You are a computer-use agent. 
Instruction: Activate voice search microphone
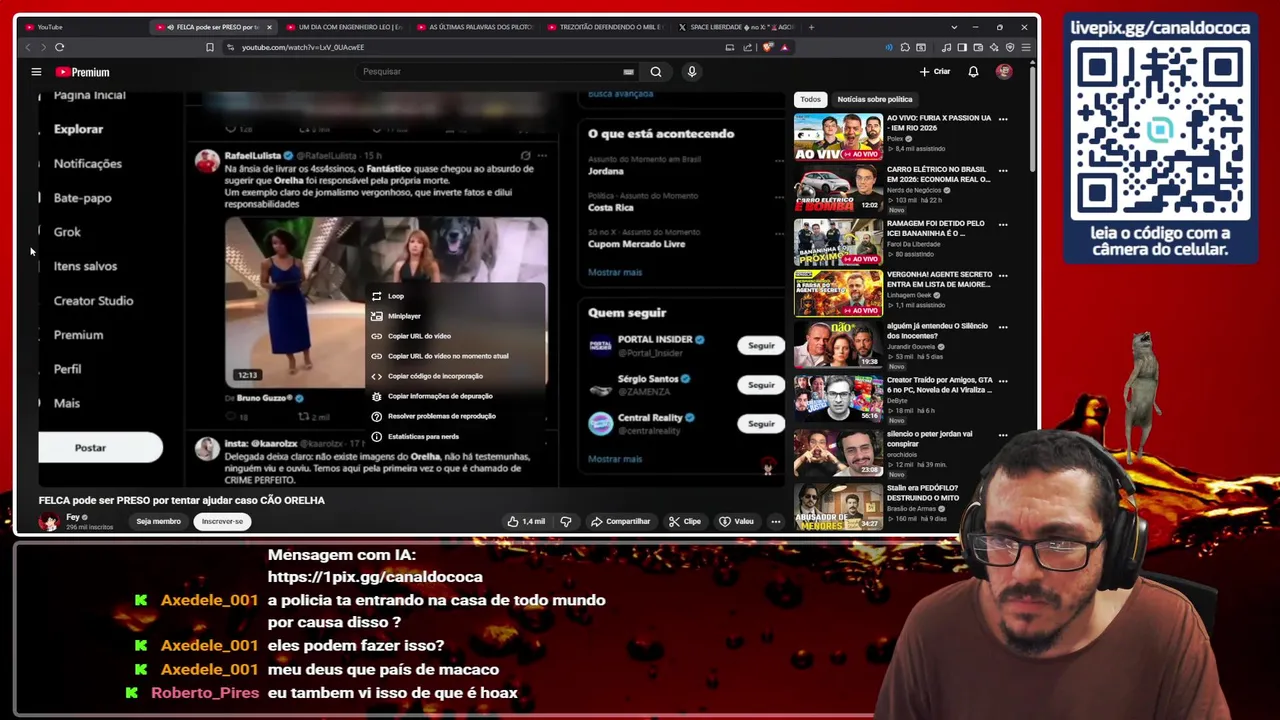click(691, 72)
